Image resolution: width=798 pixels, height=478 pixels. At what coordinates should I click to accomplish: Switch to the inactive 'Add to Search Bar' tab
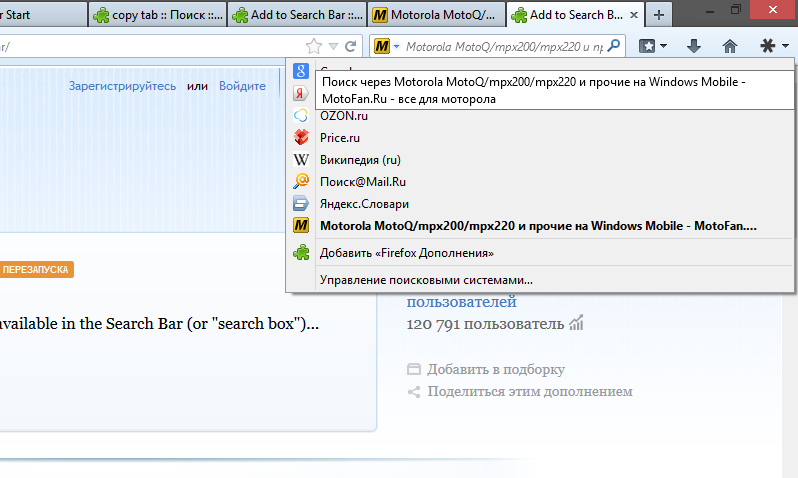click(297, 15)
